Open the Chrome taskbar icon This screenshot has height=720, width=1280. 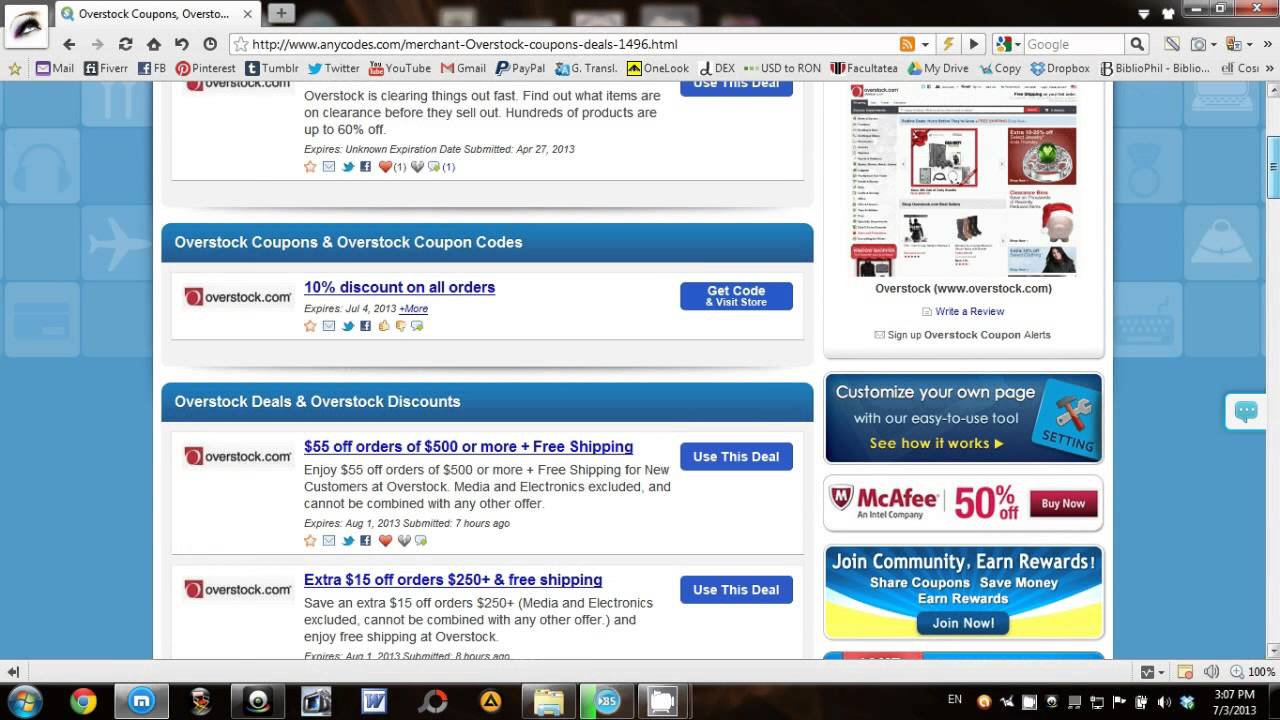click(x=83, y=701)
